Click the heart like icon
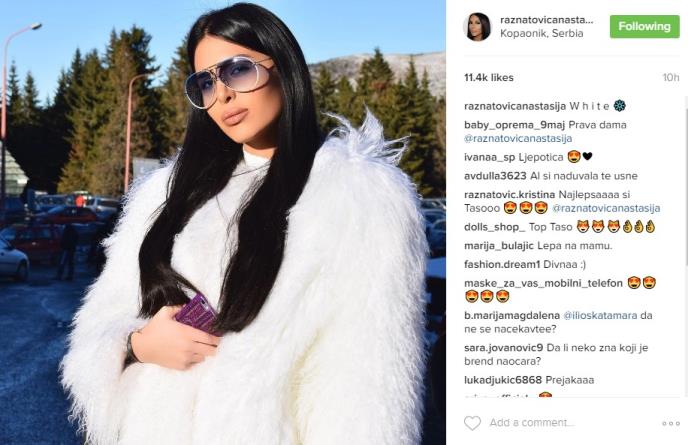This screenshot has height=445, width=688. (472, 423)
